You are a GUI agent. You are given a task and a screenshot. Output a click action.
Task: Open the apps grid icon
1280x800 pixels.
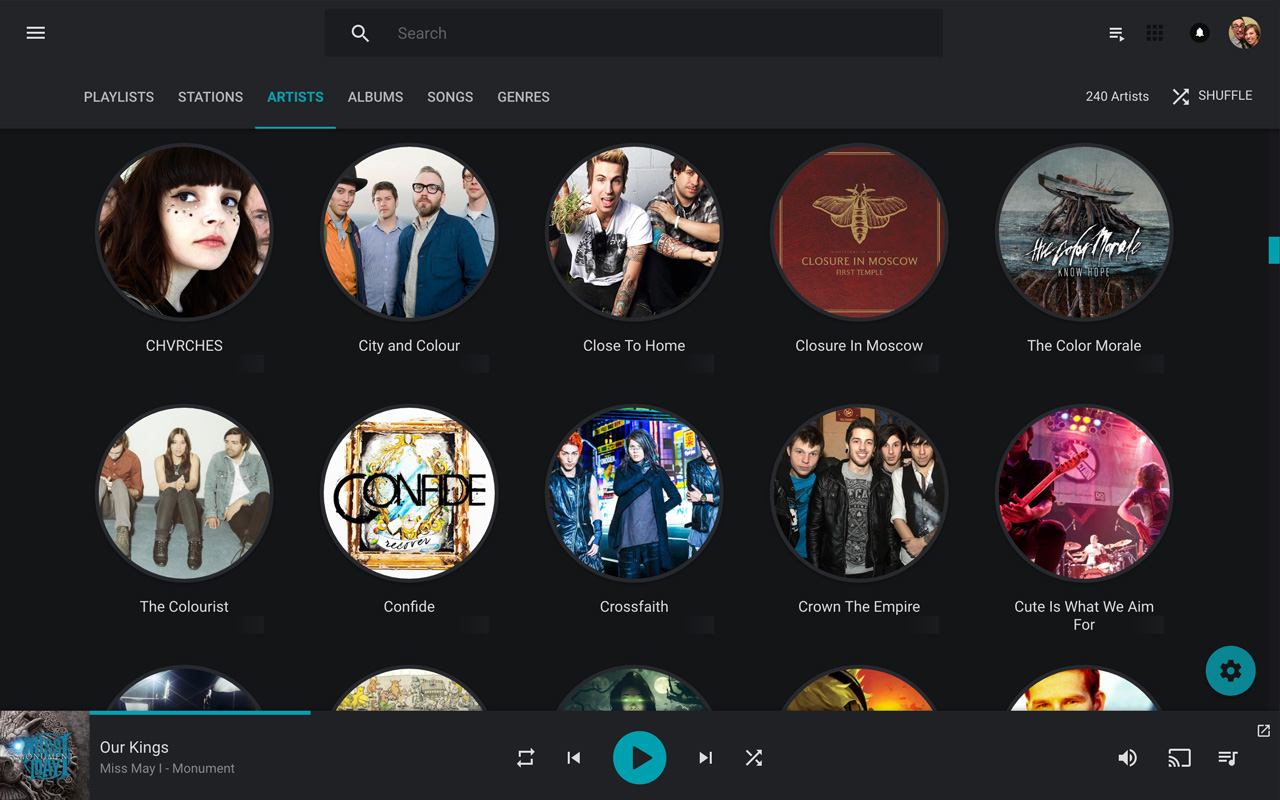[x=1155, y=33]
